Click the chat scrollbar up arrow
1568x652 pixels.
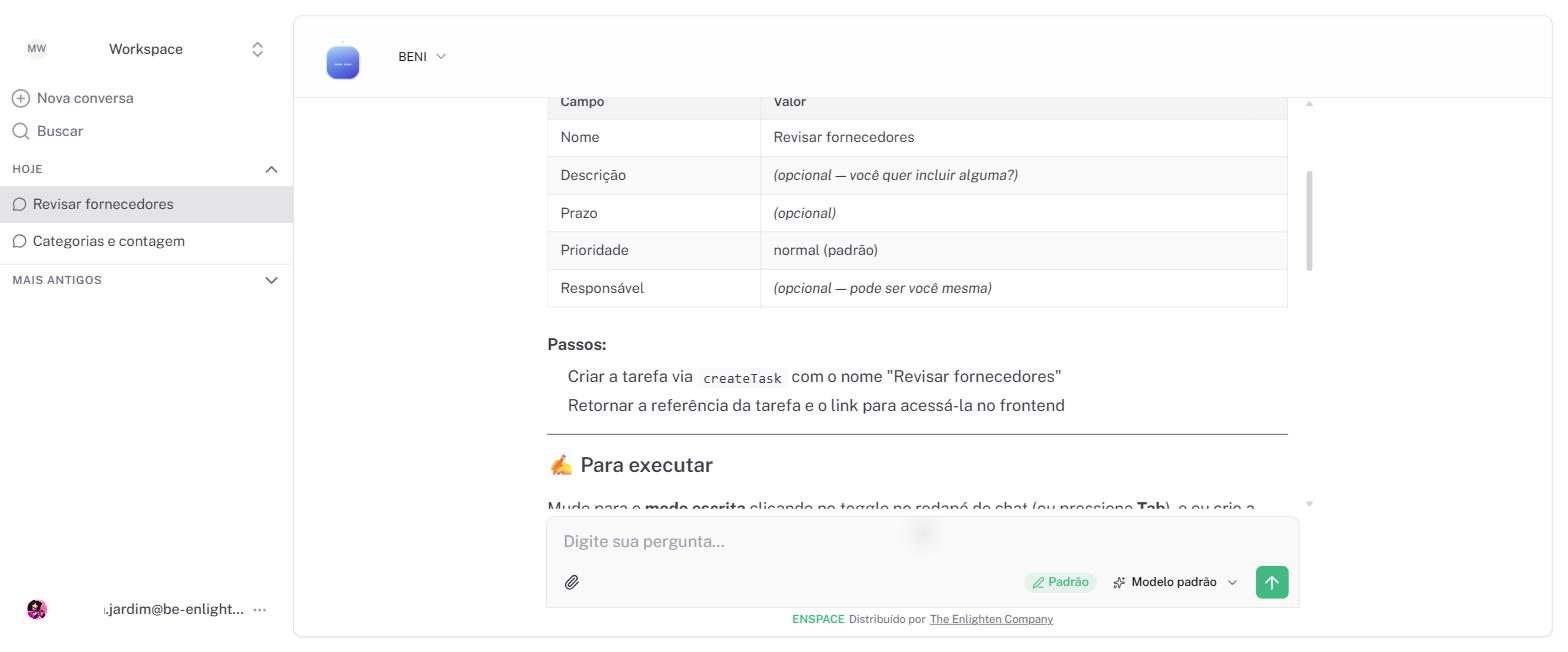[1309, 103]
